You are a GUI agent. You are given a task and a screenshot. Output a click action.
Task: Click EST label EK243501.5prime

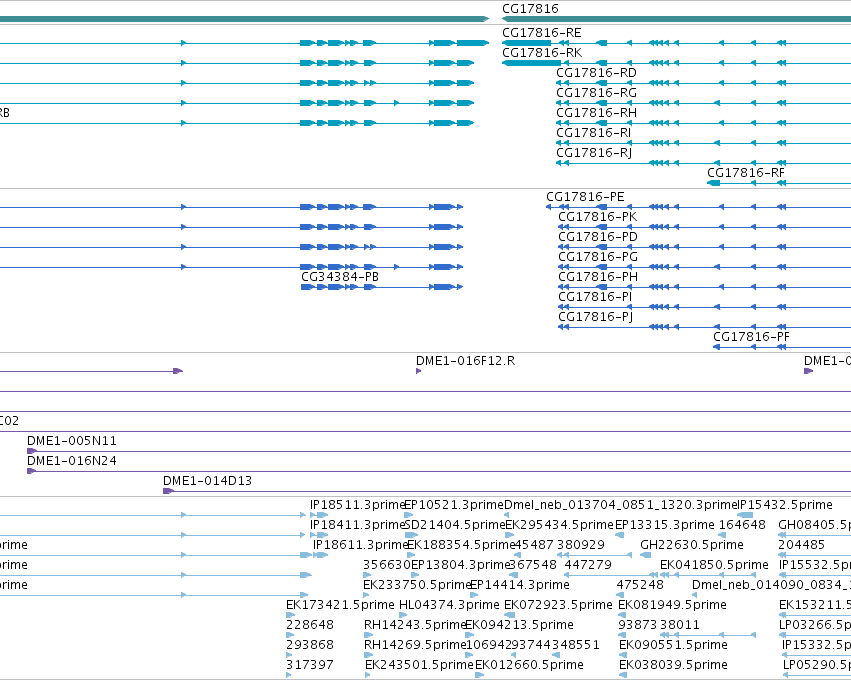tap(419, 666)
